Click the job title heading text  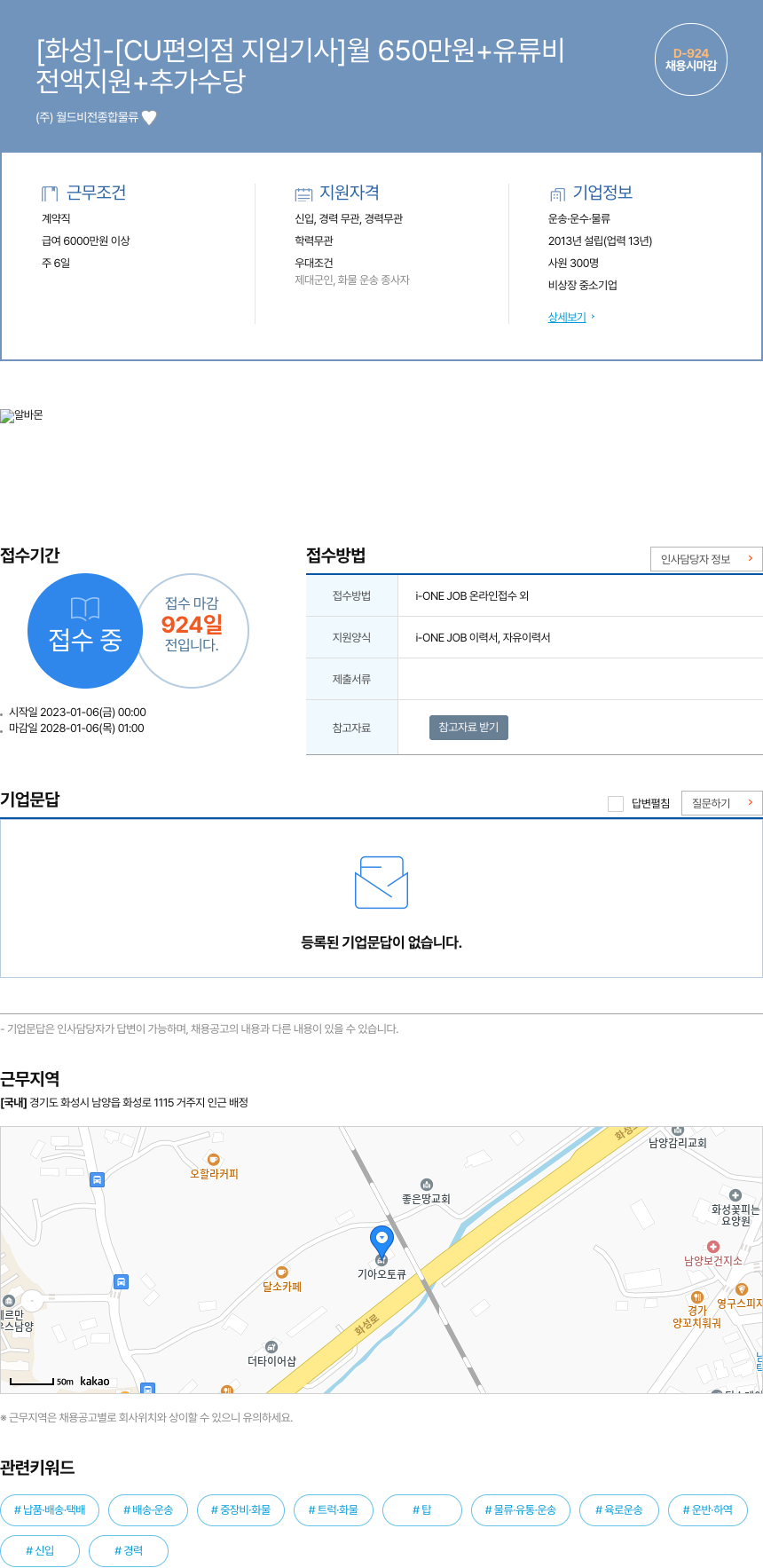tap(300, 66)
